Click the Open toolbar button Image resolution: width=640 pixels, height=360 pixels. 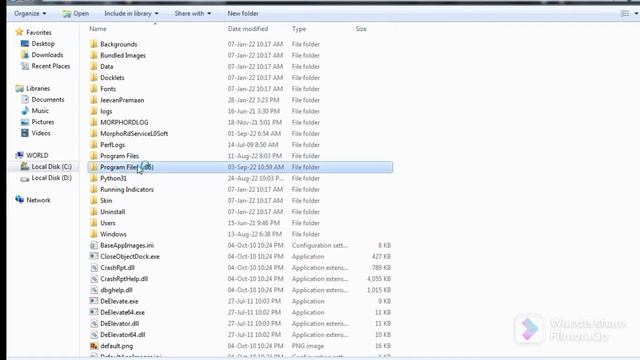click(x=76, y=13)
